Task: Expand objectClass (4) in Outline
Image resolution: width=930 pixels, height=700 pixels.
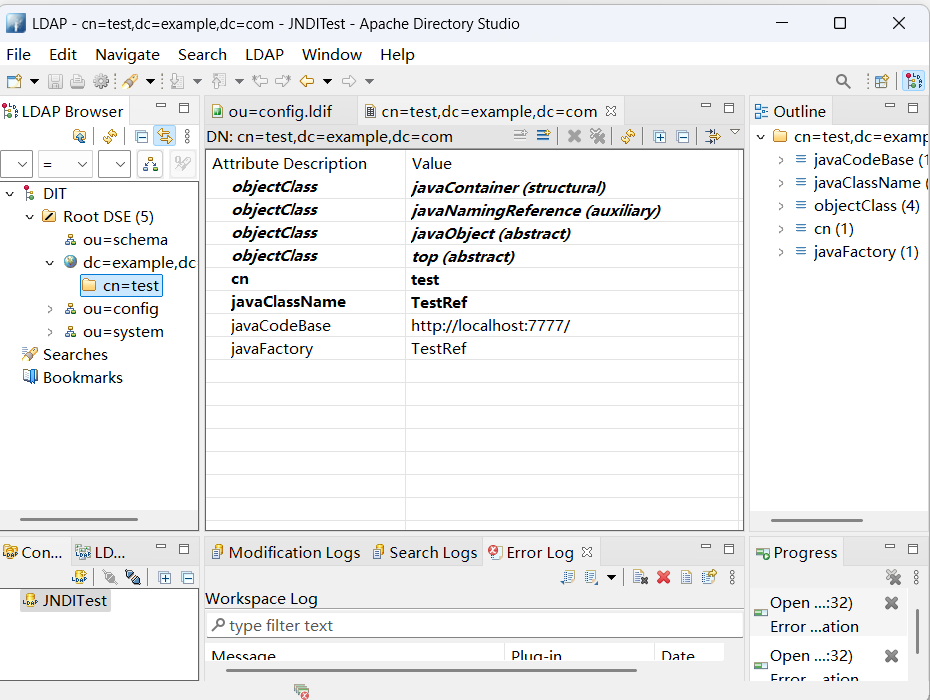Action: (x=781, y=206)
